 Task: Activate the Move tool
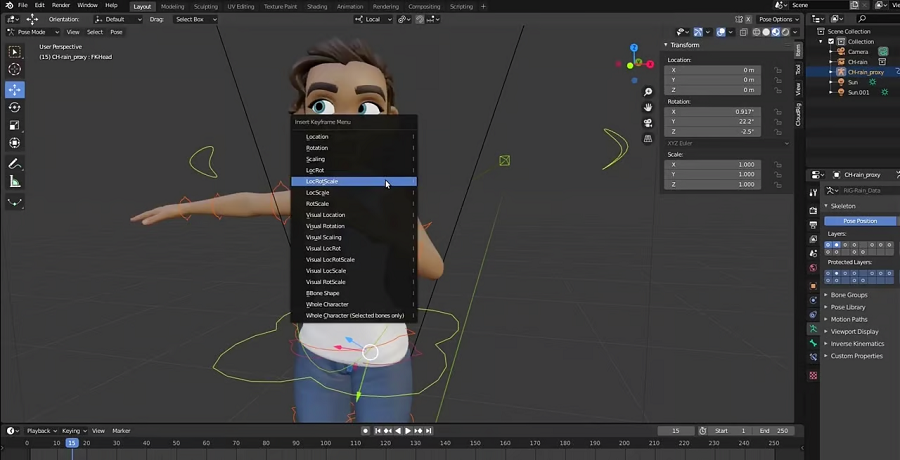[x=15, y=90]
